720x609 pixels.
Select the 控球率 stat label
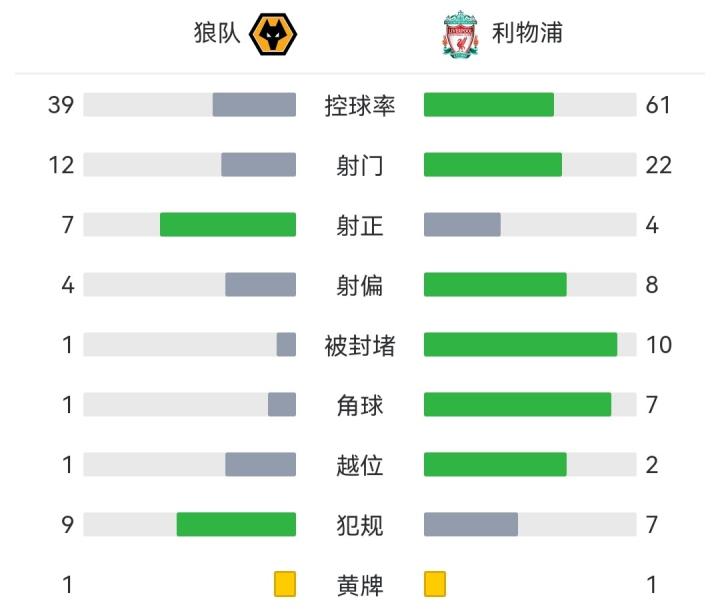pos(360,105)
